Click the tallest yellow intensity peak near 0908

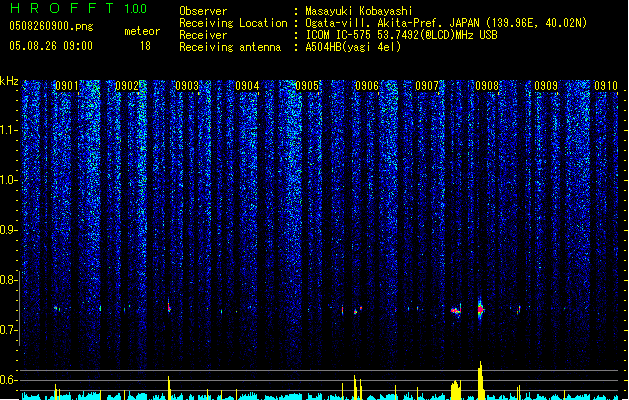click(481, 380)
